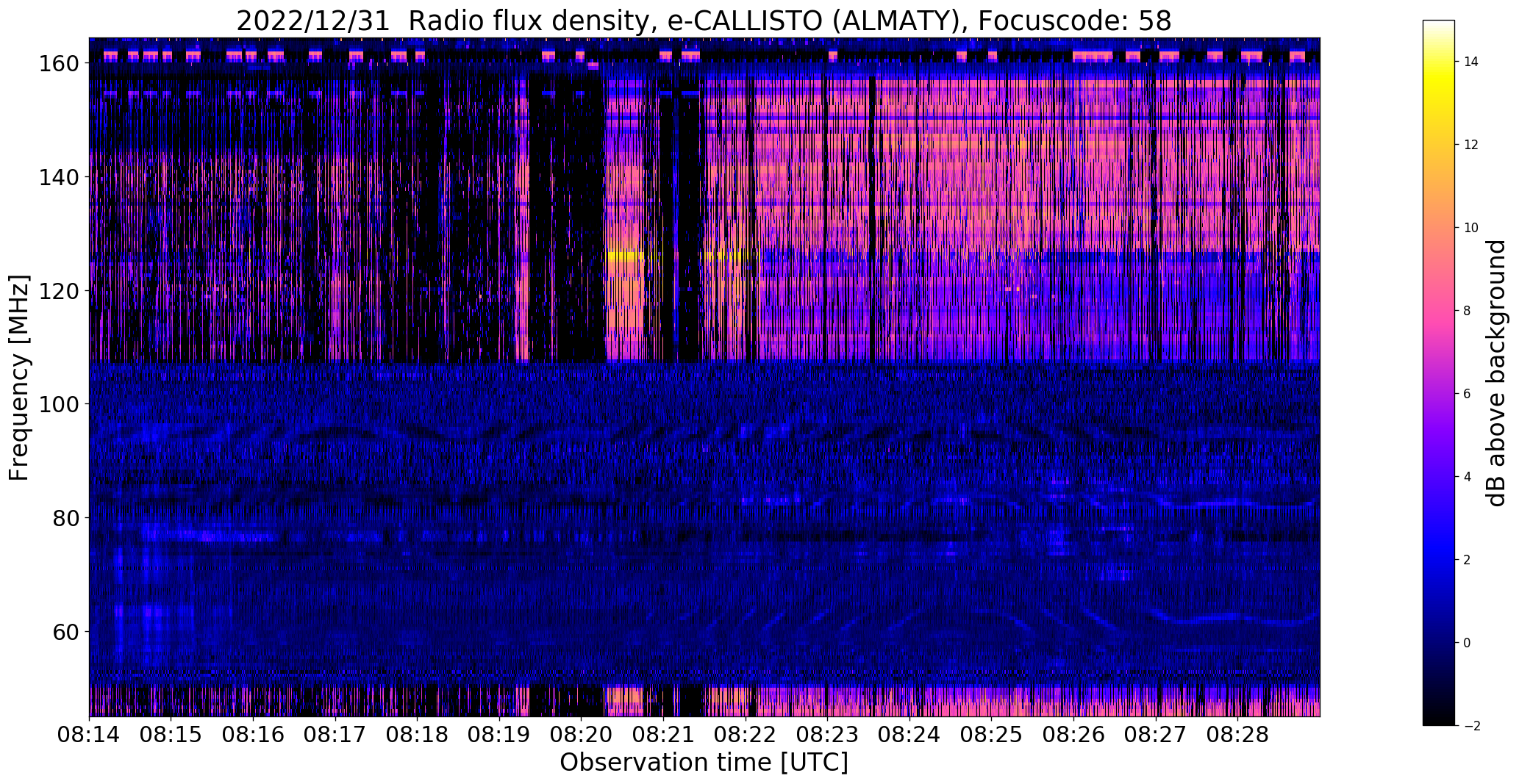
Task: Click the 08:23 time tick label
Action: (x=827, y=734)
